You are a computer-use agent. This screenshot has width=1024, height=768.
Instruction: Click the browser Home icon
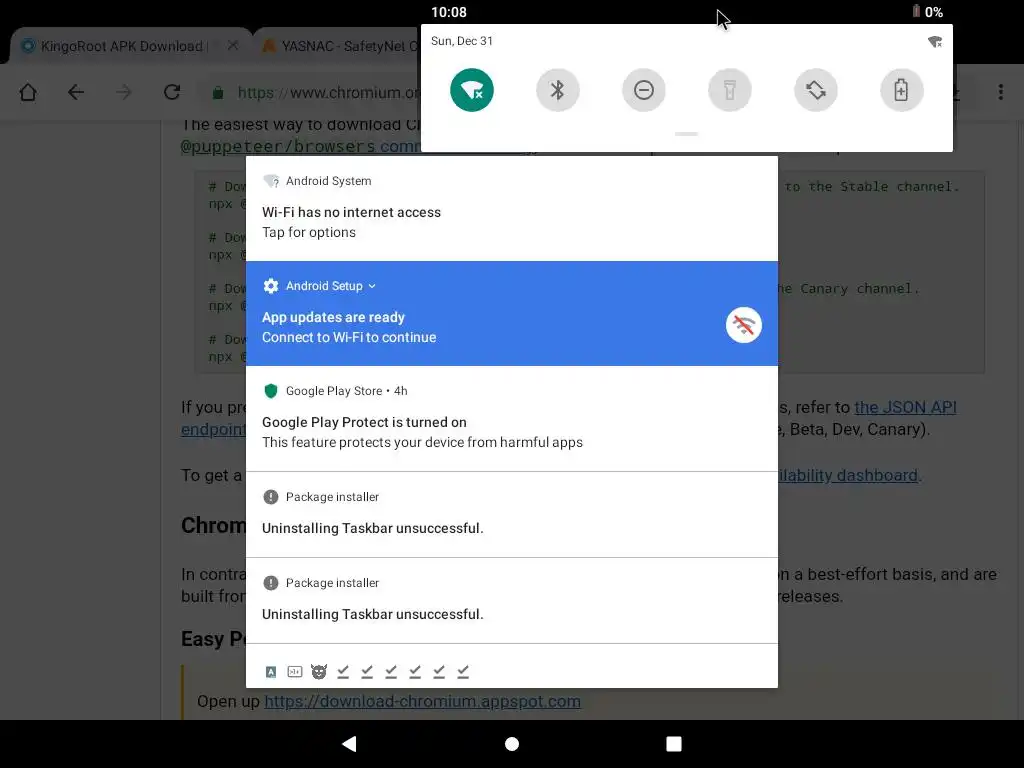coord(28,92)
